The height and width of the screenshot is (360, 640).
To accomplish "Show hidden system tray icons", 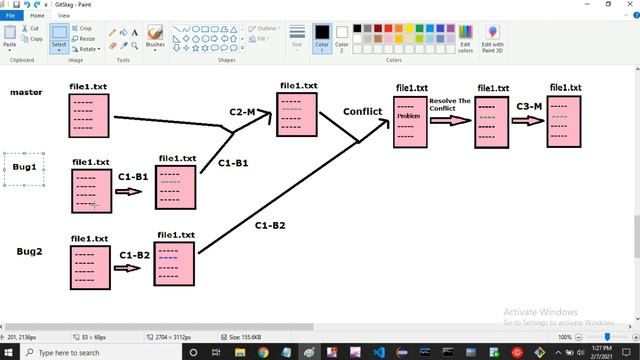I will [x=558, y=352].
